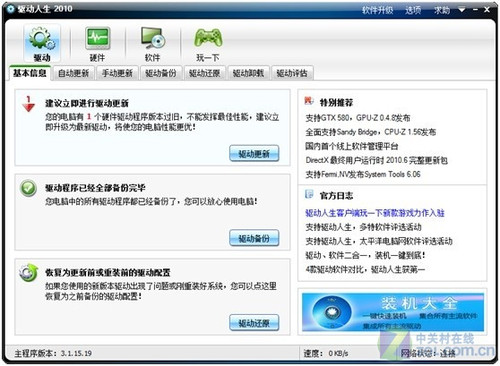The height and width of the screenshot is (366, 500).
Task: Switch to the 驱动备份 tab
Action: click(x=161, y=73)
